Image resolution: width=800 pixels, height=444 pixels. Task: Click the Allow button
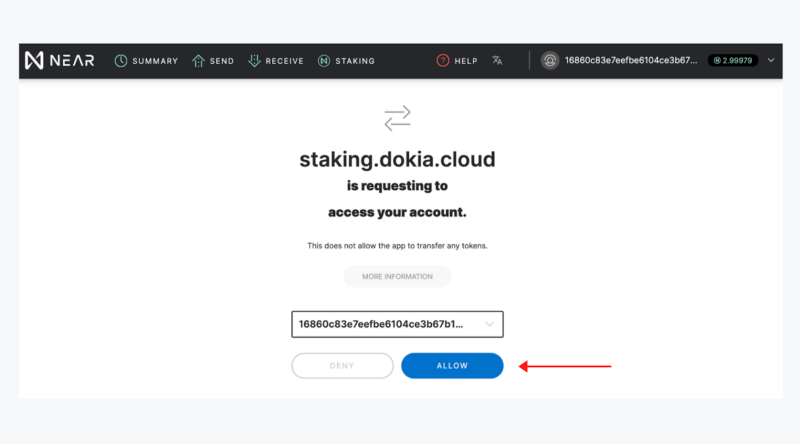pos(452,365)
